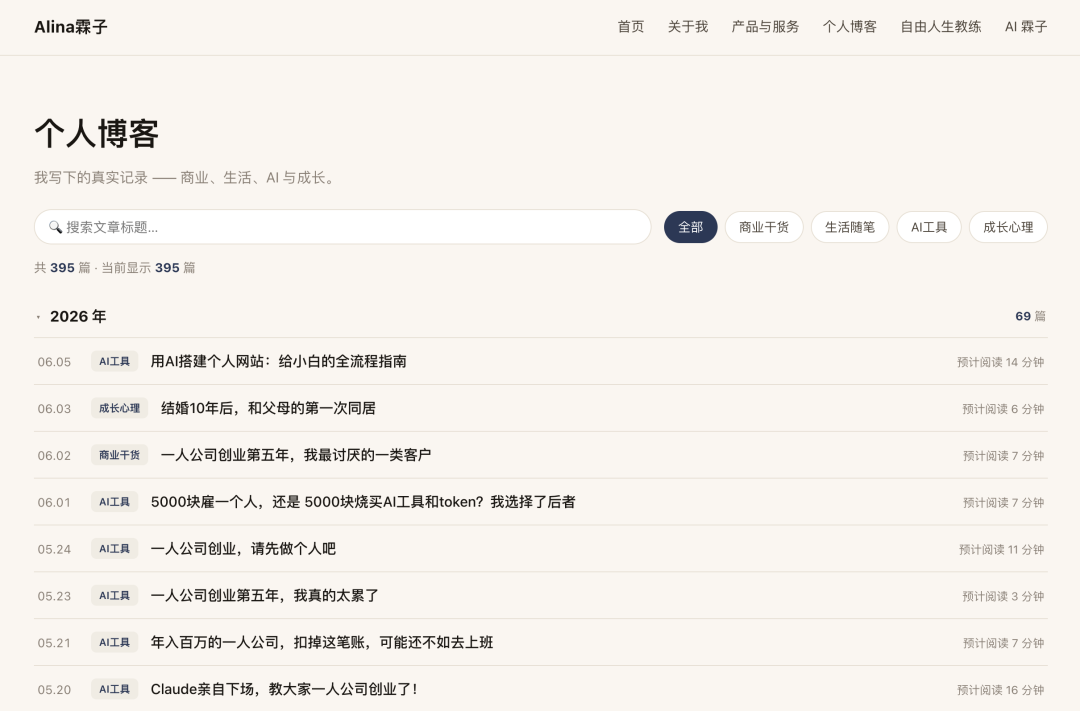Select the 全部 filter pill
The height and width of the screenshot is (711, 1080).
click(x=690, y=227)
